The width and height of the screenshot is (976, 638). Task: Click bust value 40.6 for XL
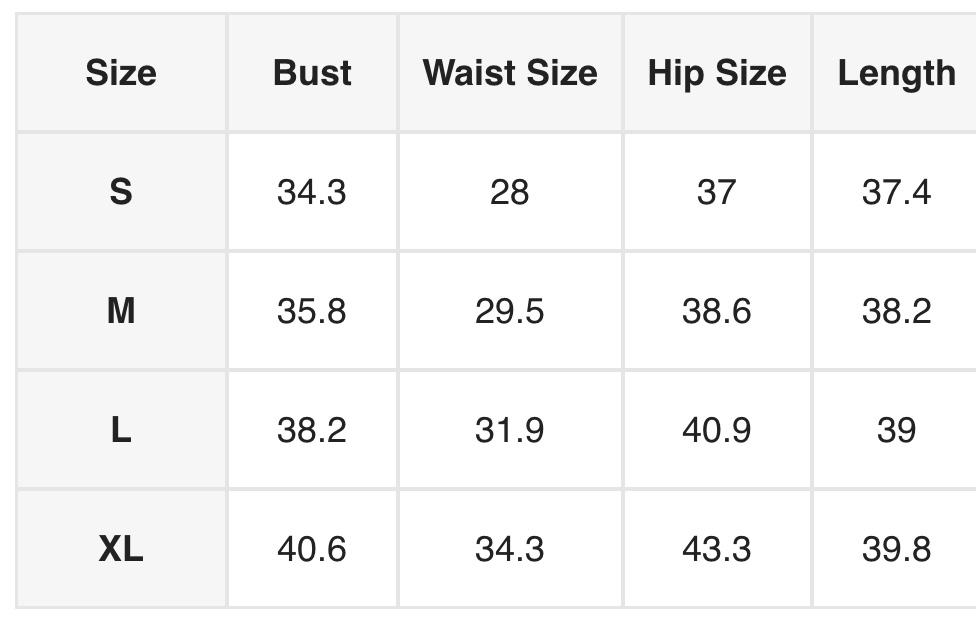pos(312,549)
